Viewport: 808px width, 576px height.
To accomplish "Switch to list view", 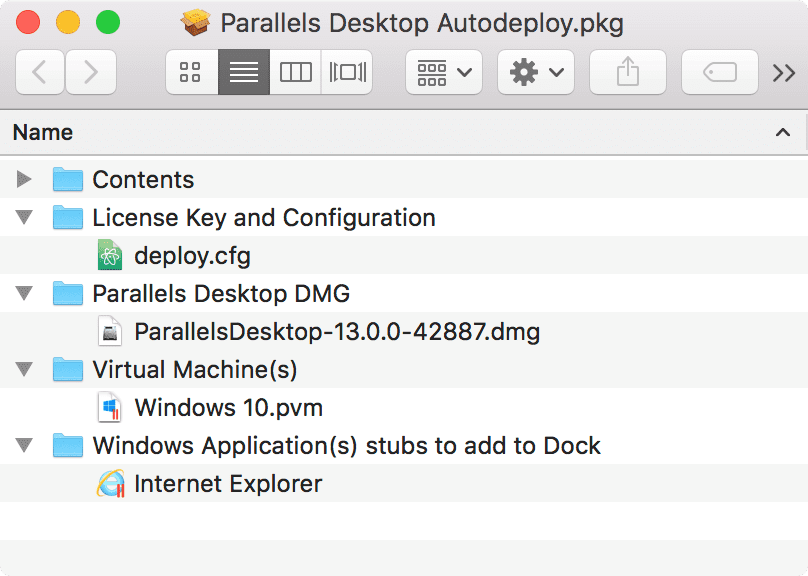I will point(244,72).
